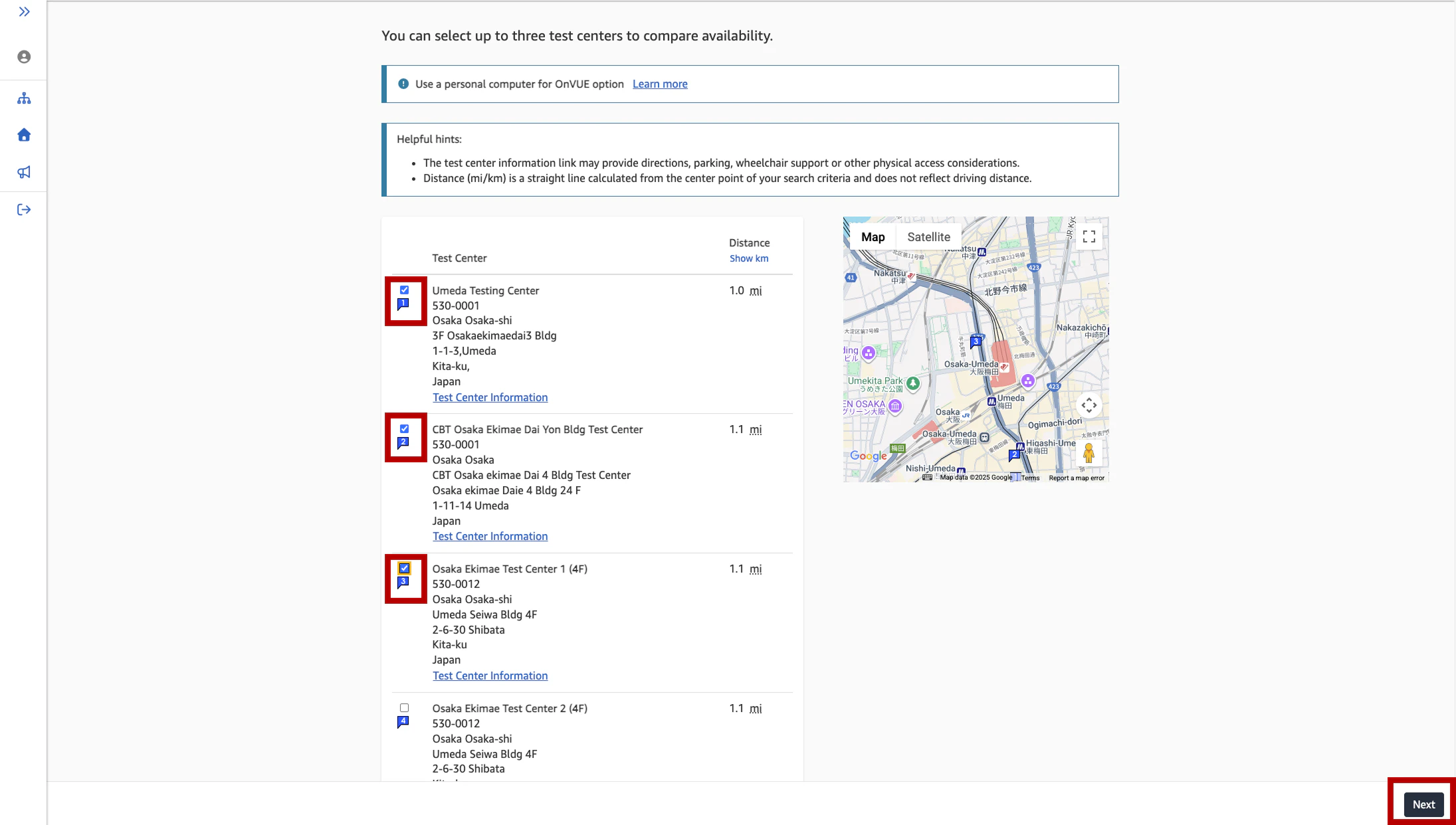1456x825 pixels.
Task: Click list marker 2 for CBT Osaka Ekimae
Action: coord(403,443)
